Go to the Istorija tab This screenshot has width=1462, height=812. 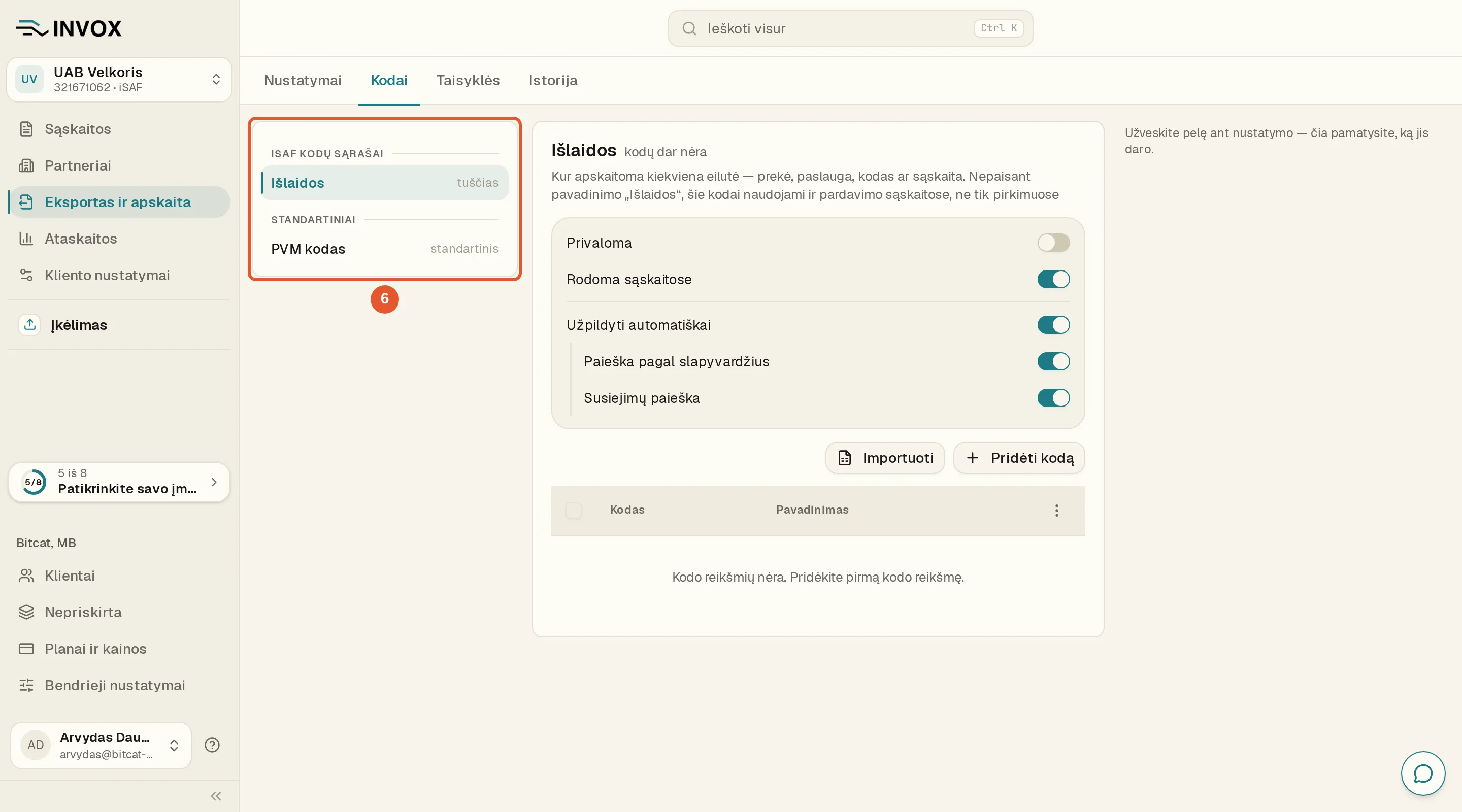[553, 81]
